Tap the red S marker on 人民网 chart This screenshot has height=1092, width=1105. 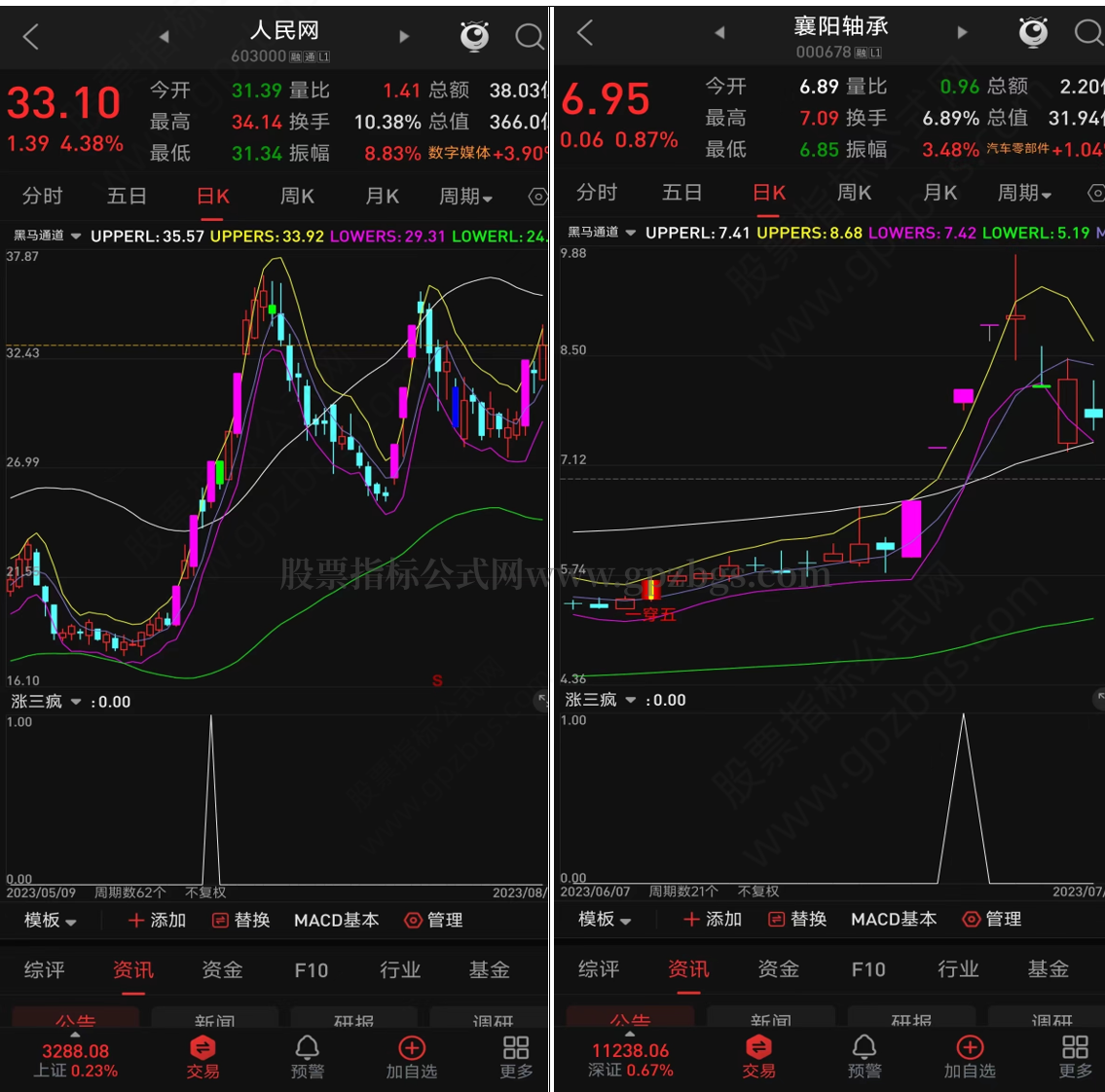(437, 680)
